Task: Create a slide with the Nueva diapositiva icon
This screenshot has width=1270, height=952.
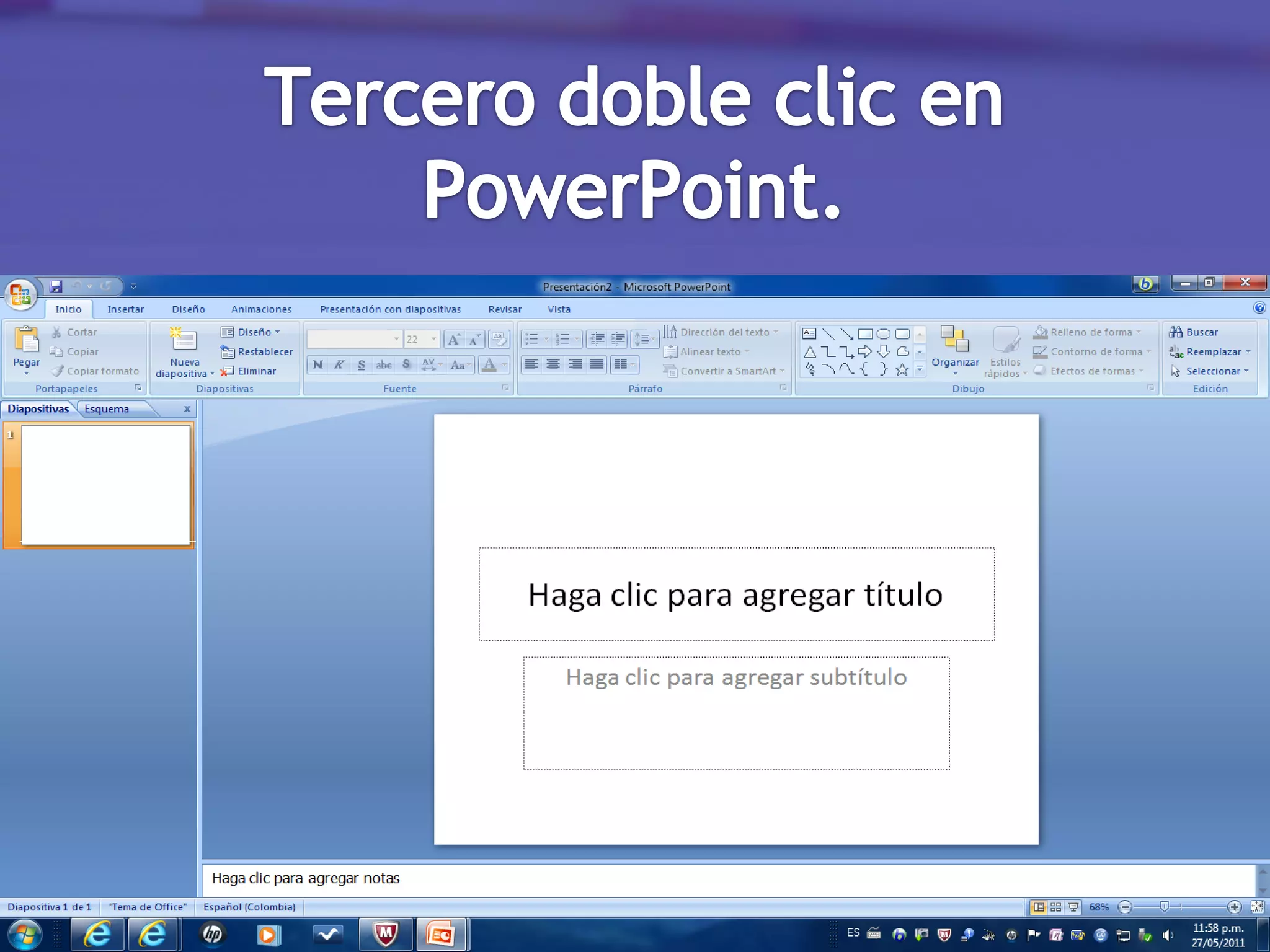Action: (x=184, y=340)
